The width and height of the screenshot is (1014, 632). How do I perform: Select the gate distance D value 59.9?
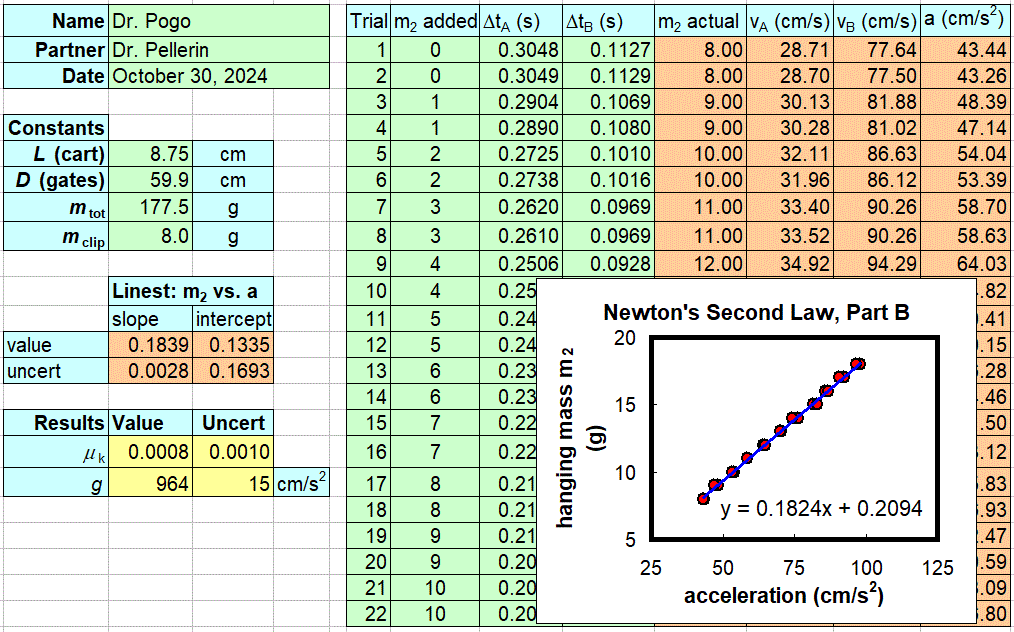(x=150, y=181)
